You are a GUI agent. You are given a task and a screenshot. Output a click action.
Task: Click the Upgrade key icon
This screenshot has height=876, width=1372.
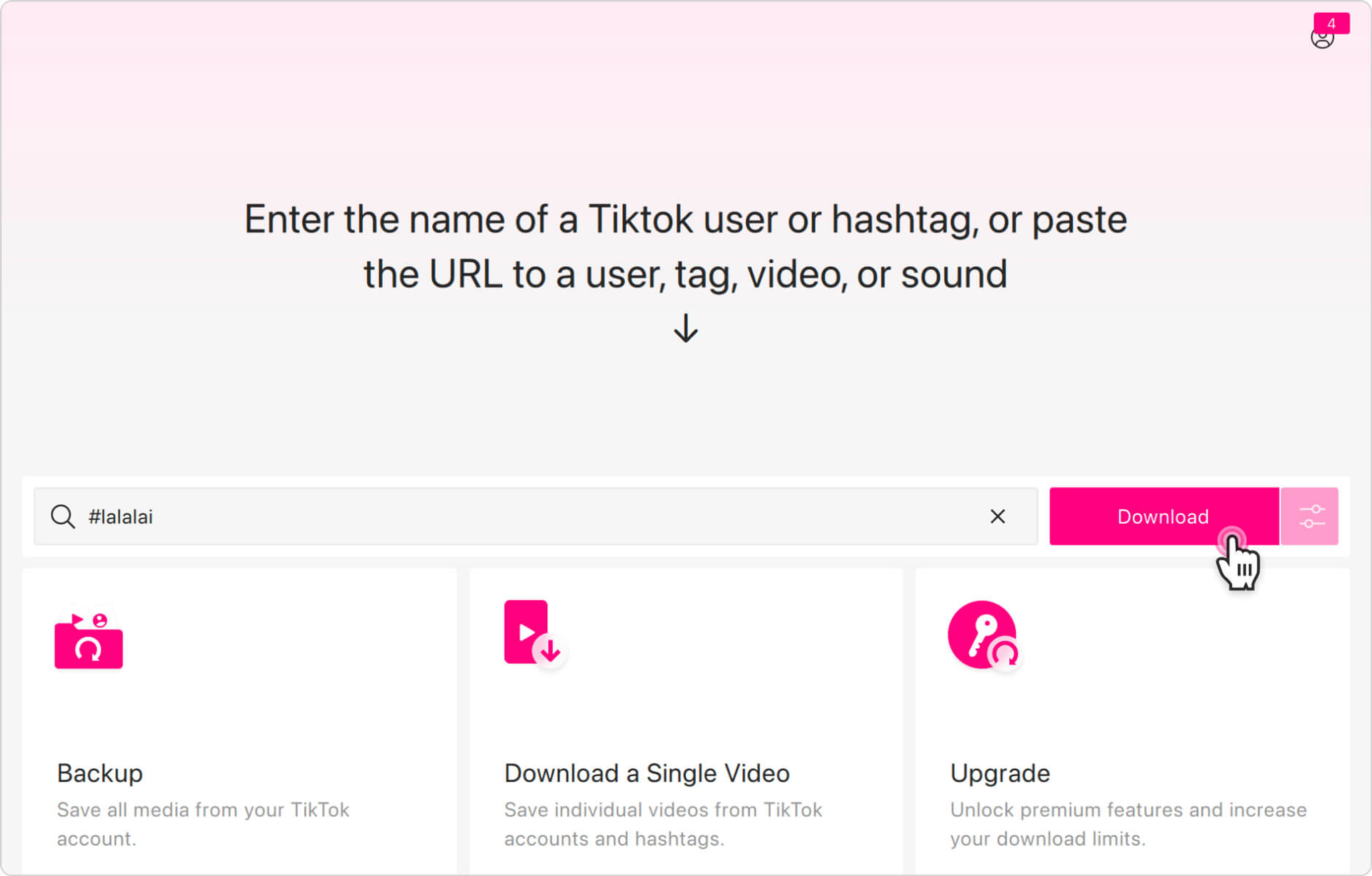[983, 635]
